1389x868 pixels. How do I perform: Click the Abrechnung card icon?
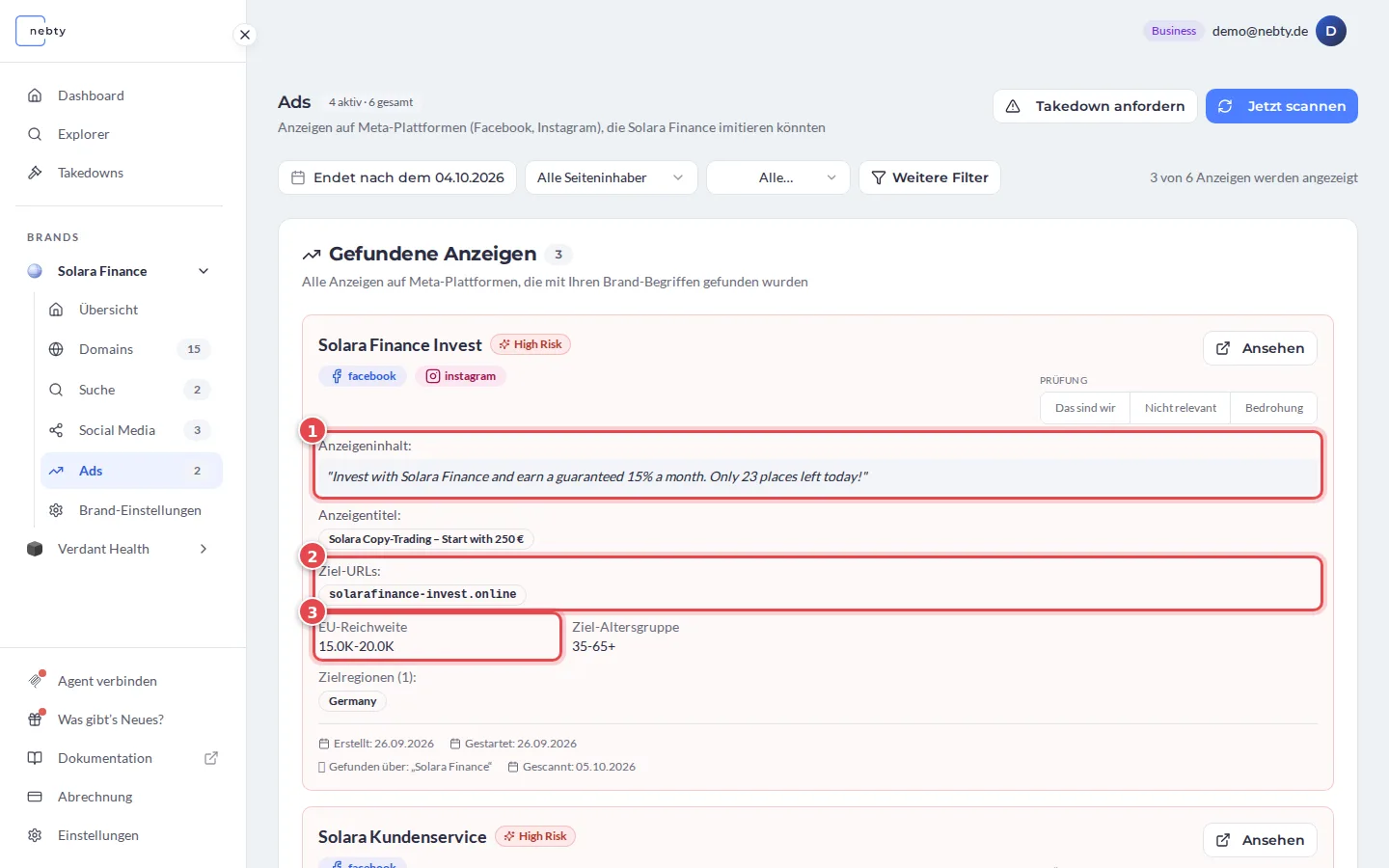click(x=35, y=797)
